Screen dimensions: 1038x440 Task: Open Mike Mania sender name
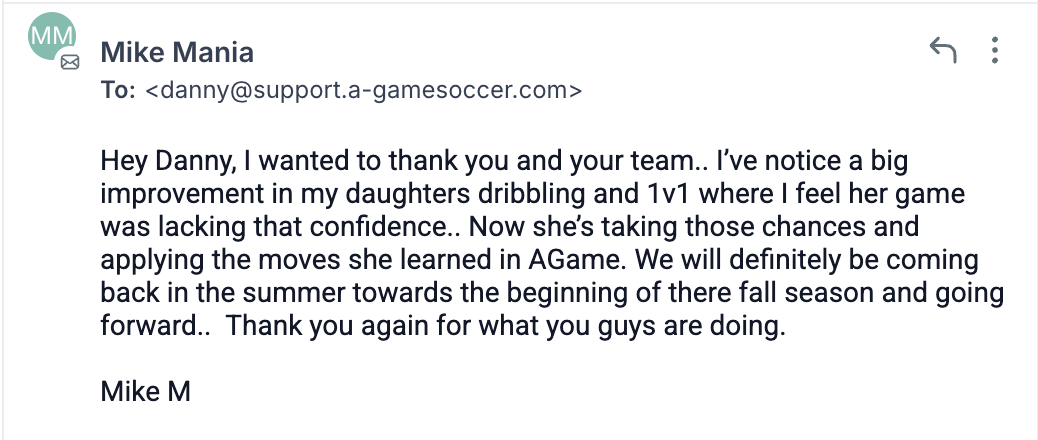coord(177,52)
